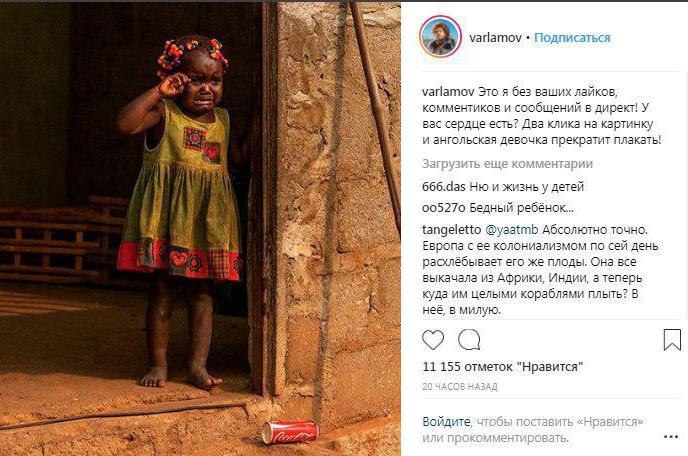Click the Бедный ребёнок comment text
This screenshot has width=688, height=456.
521,208
